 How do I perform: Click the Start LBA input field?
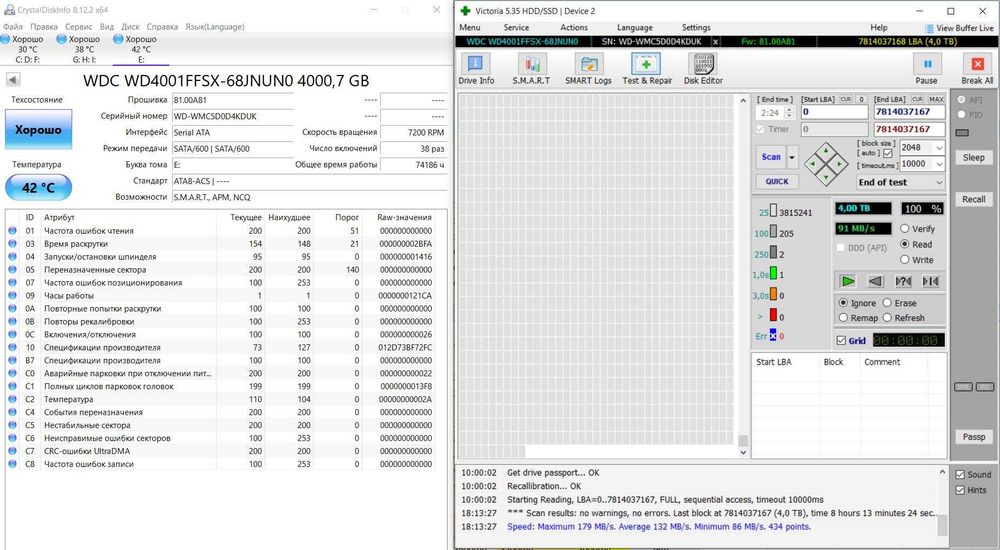point(834,112)
